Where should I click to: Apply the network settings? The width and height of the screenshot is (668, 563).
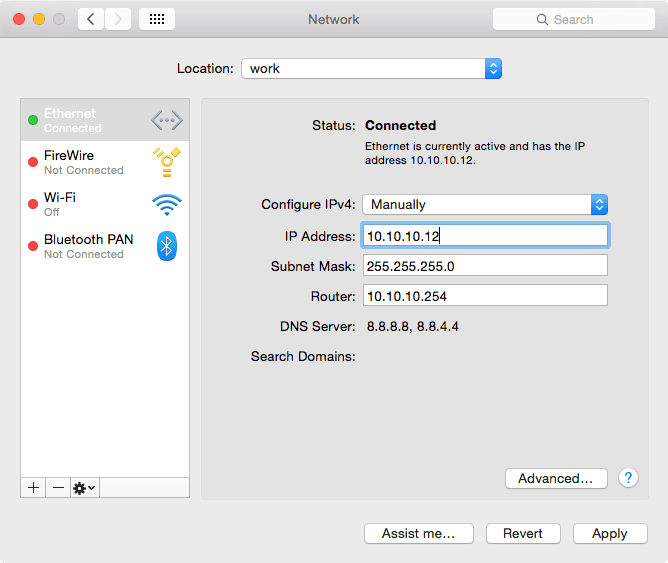[x=610, y=533]
